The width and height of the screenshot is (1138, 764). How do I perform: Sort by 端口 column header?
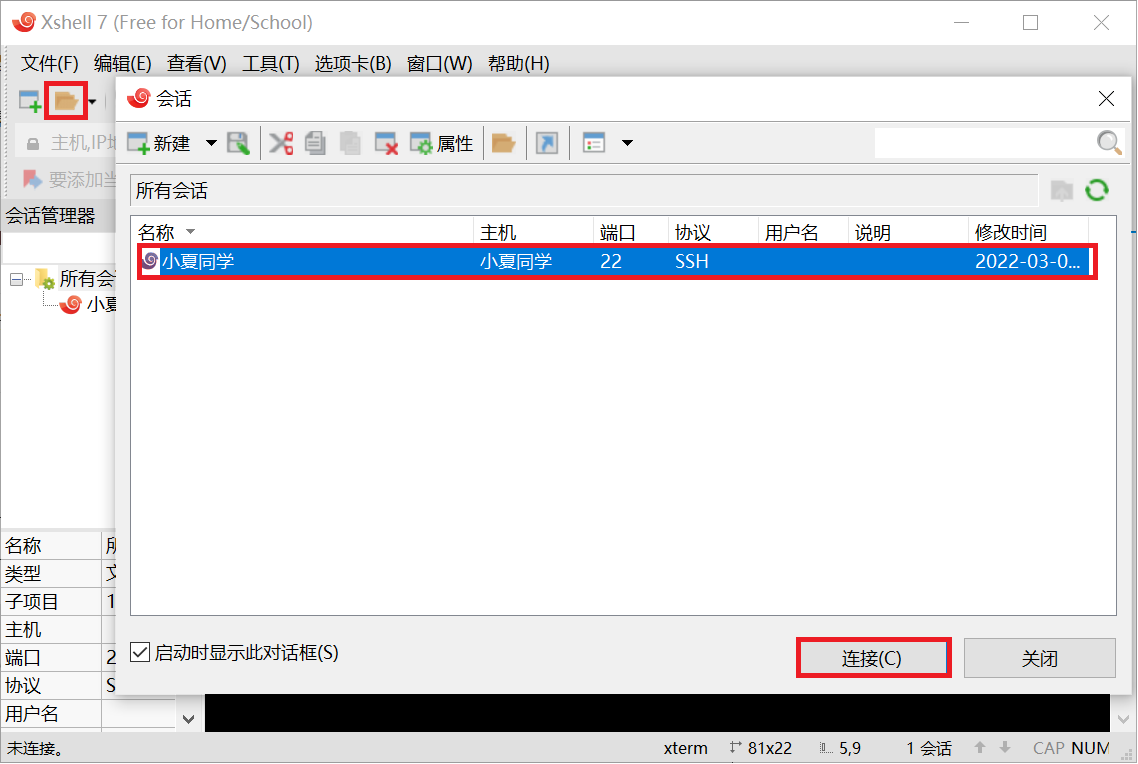click(631, 232)
